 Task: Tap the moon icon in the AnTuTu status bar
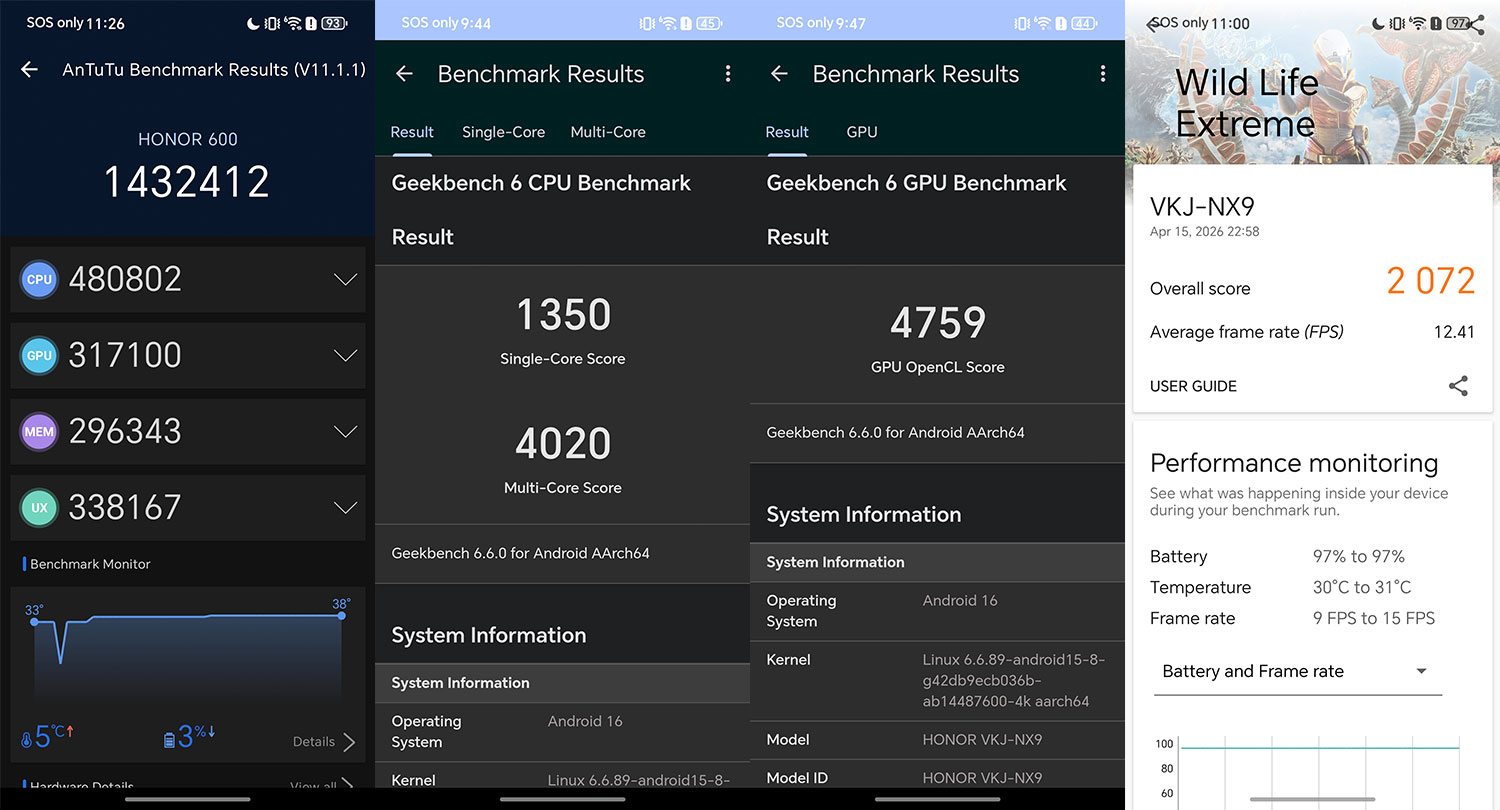(x=251, y=23)
